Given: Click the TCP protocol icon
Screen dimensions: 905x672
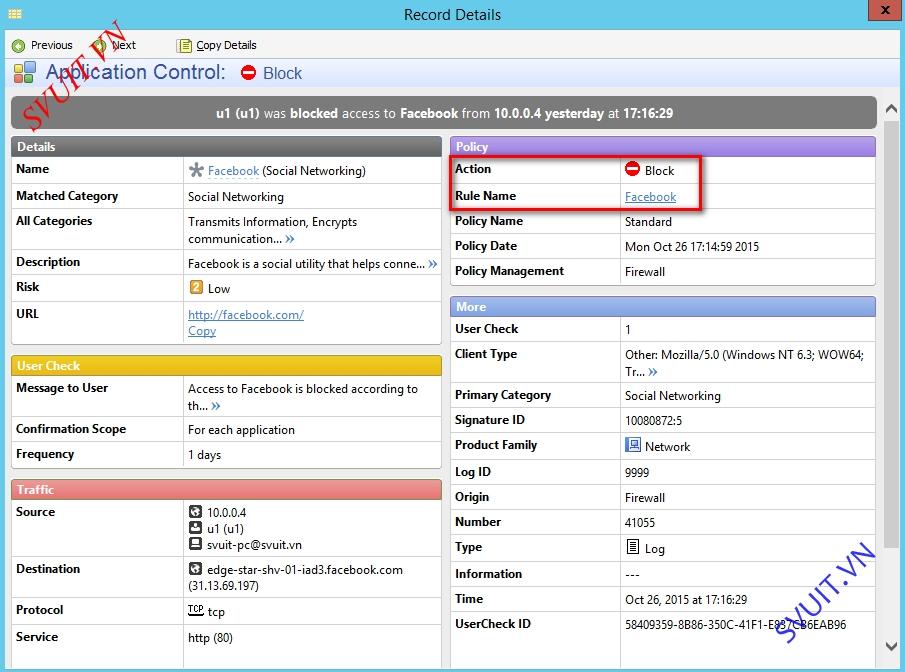Looking at the screenshot, I should (x=196, y=610).
